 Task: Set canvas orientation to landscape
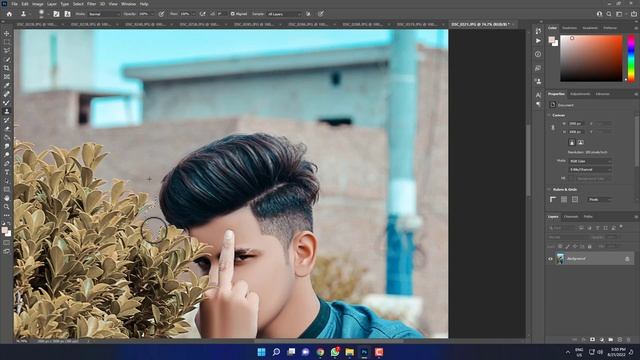pyautogui.click(x=580, y=142)
